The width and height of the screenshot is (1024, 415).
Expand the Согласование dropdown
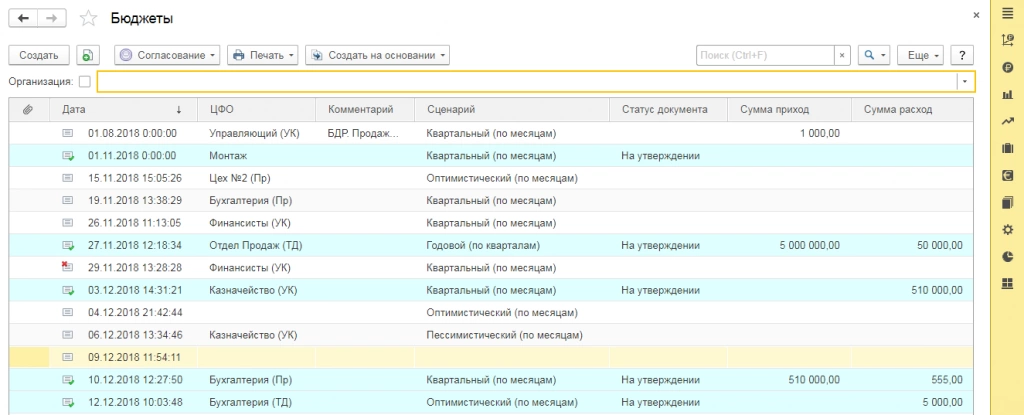167,56
